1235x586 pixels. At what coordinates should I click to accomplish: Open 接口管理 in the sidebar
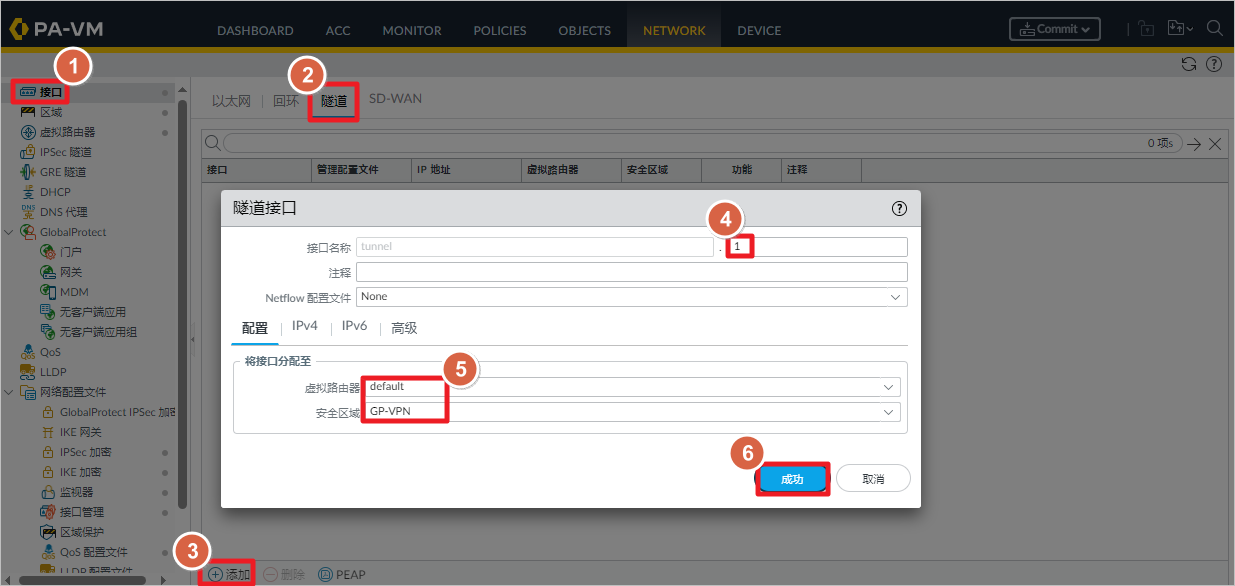(x=81, y=512)
